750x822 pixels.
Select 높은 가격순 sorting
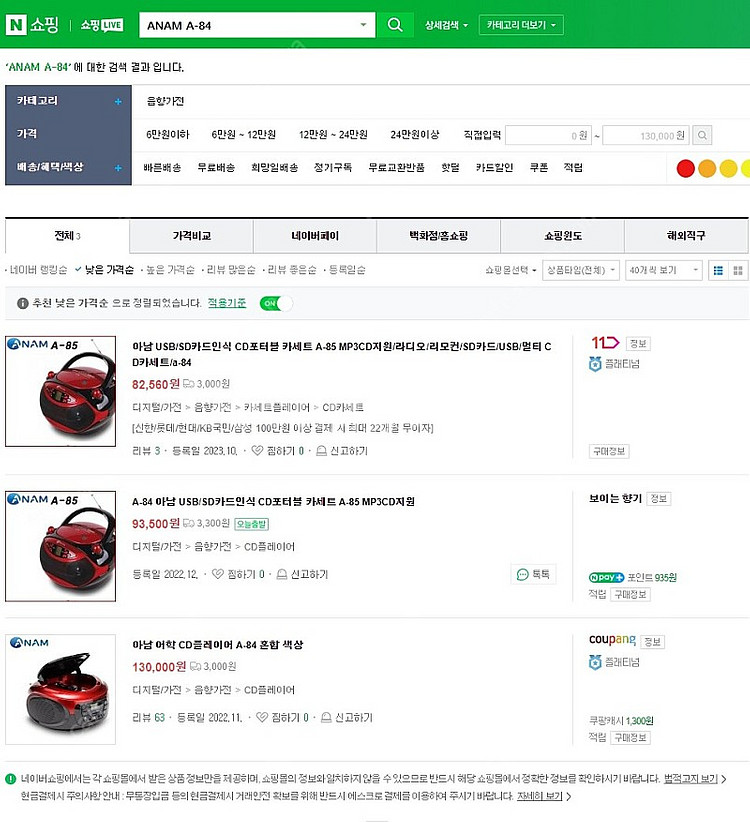(168, 270)
